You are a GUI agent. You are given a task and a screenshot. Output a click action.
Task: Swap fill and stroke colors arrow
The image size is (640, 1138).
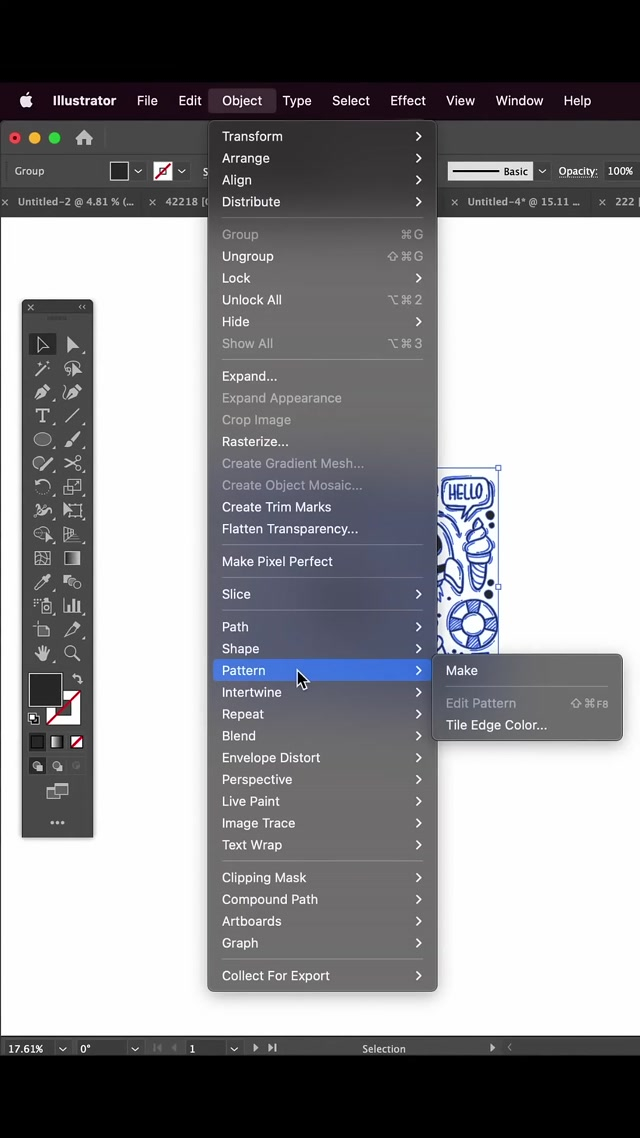coord(77,679)
